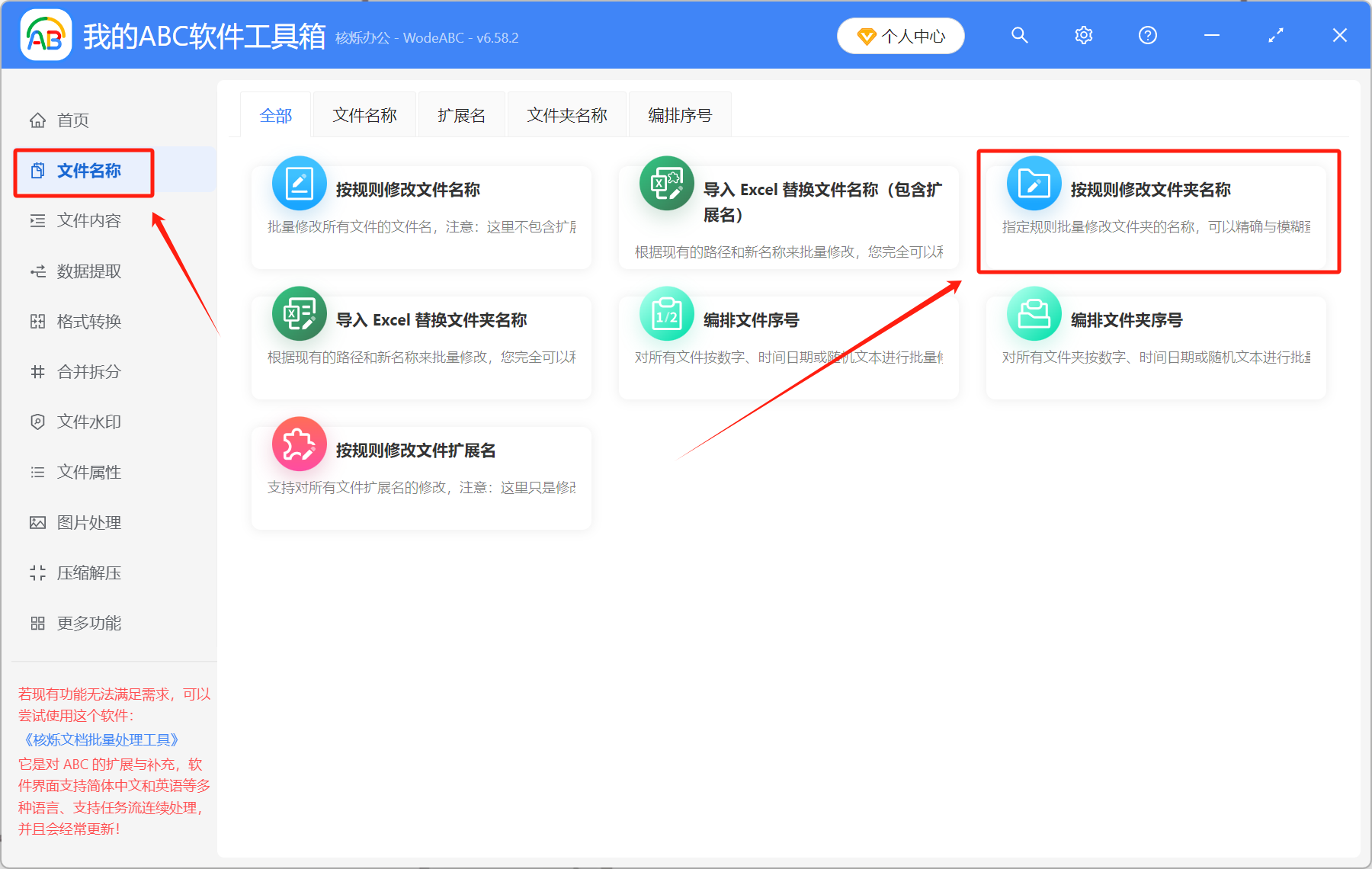Click the AB app logo
The width and height of the screenshot is (1372, 869).
pyautogui.click(x=46, y=34)
